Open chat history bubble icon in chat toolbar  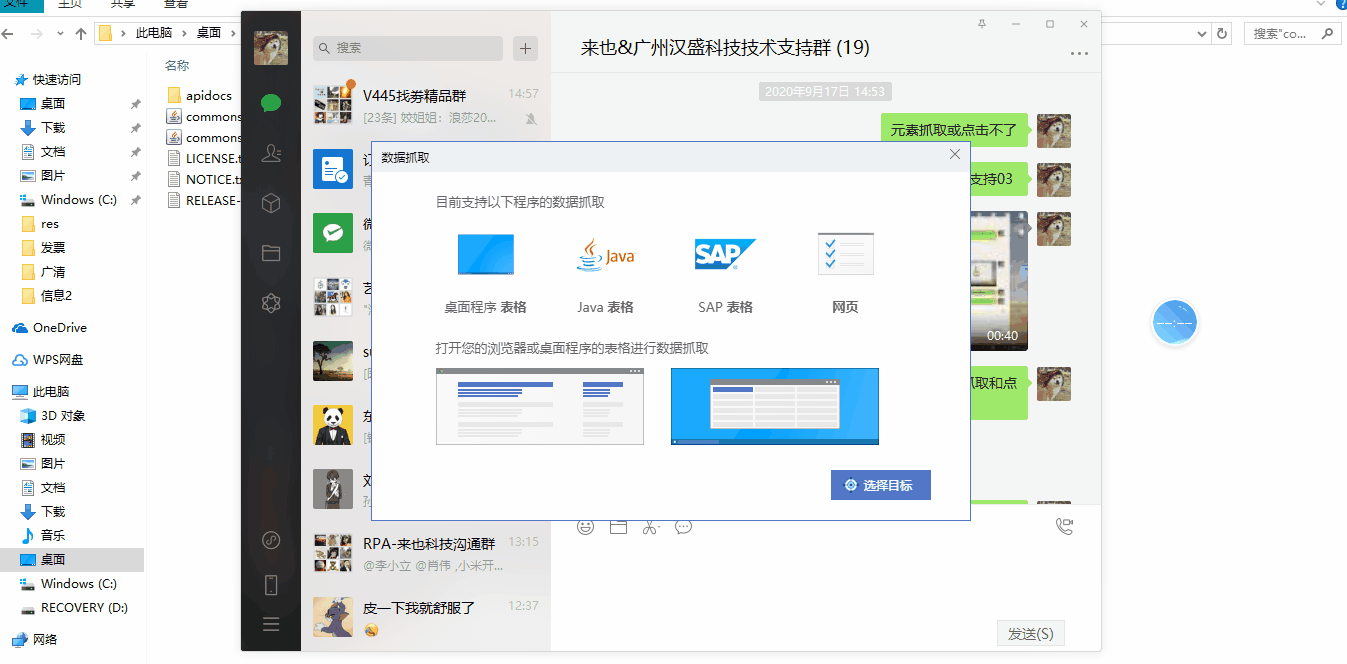684,526
